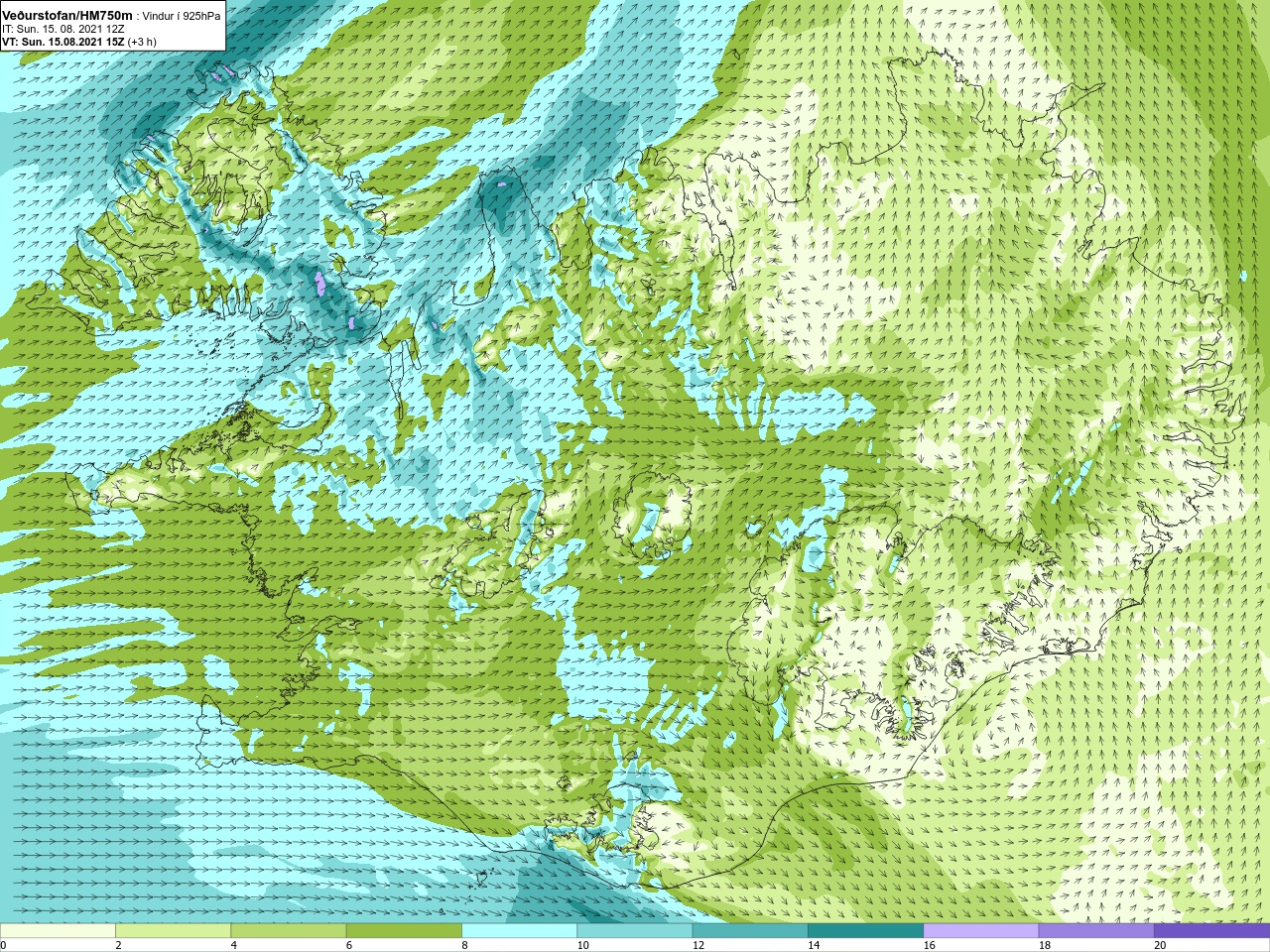Select the 'VT: Sun. 15.08.2021 15Z' line
The image size is (1270, 952).
tap(63, 42)
